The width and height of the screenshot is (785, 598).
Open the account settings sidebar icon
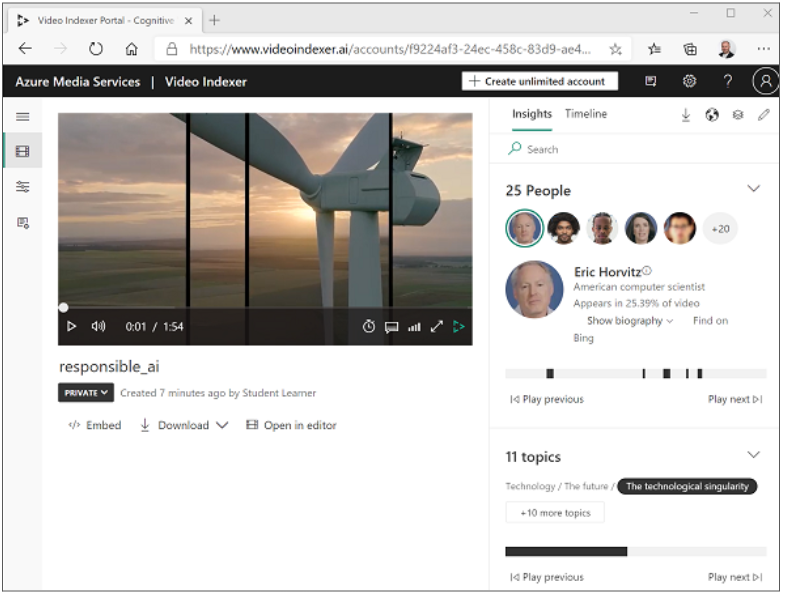pyautogui.click(x=23, y=223)
